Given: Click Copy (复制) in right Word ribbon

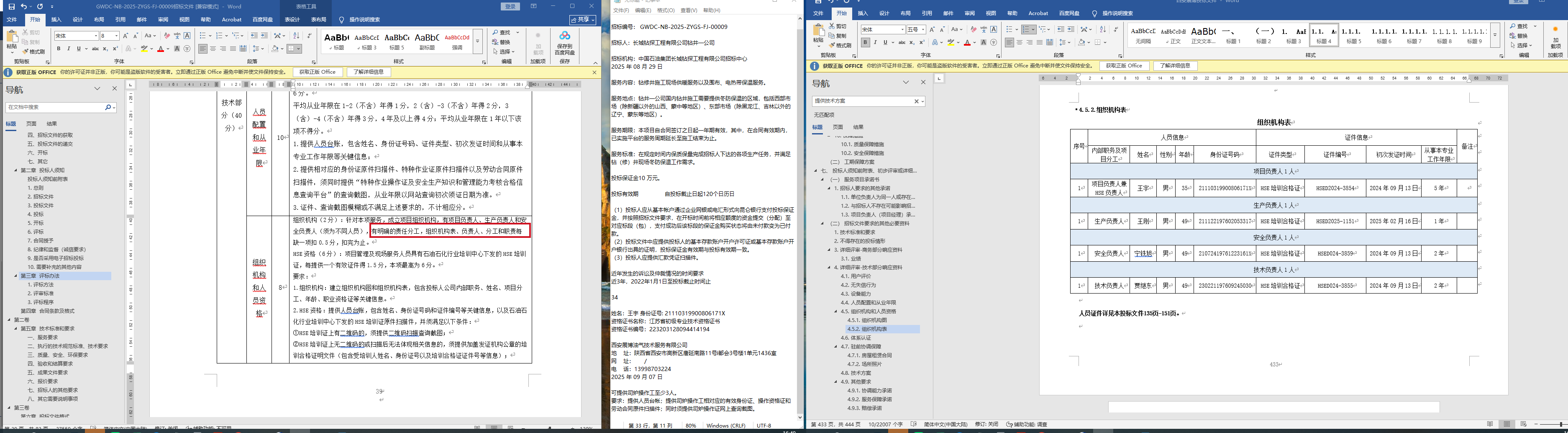Looking at the screenshot, I should coord(837,36).
